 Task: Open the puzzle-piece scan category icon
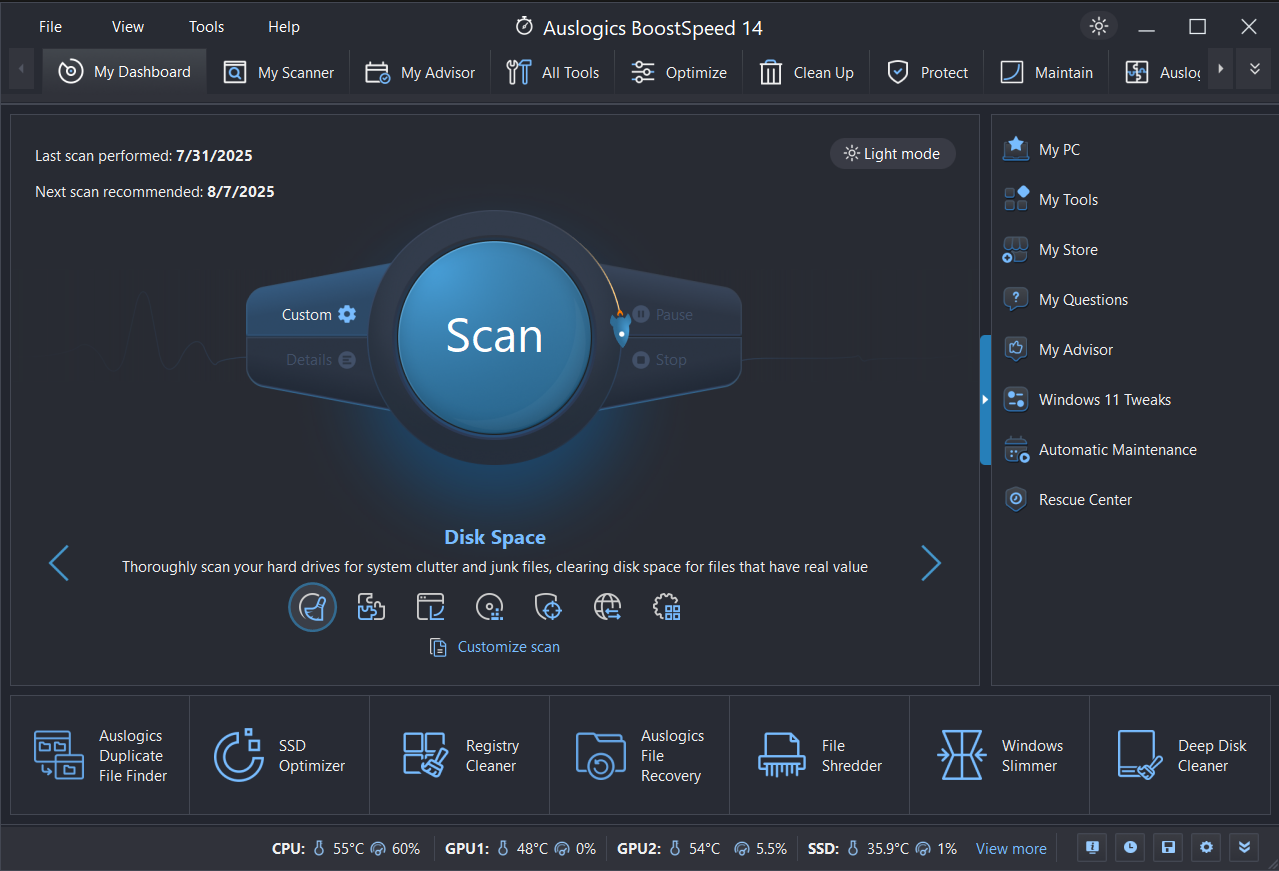tap(371, 607)
